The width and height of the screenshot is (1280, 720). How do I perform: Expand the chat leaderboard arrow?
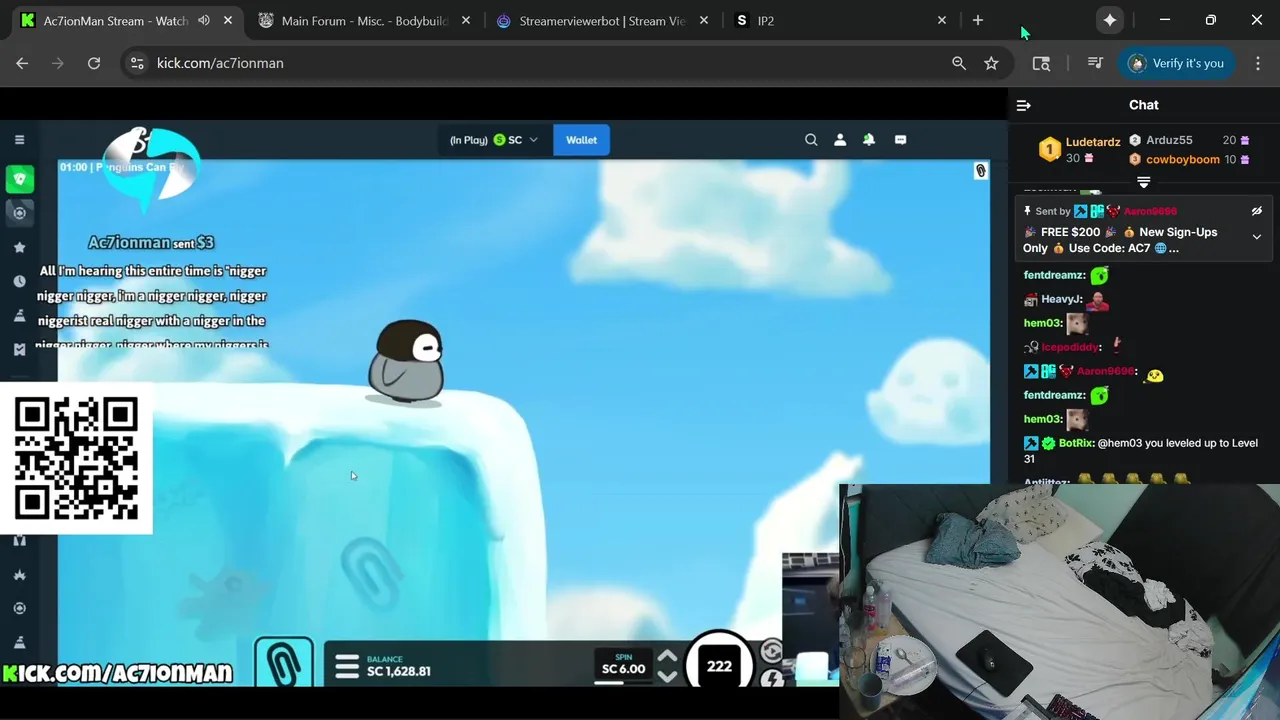[1144, 182]
